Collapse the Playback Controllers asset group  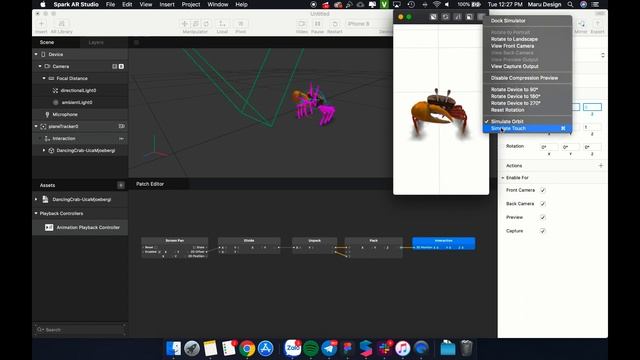tap(36, 213)
